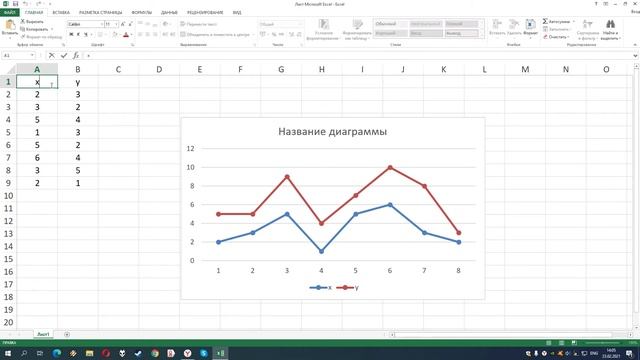Click legend entry for series y
The image size is (640, 360).
tap(347, 287)
